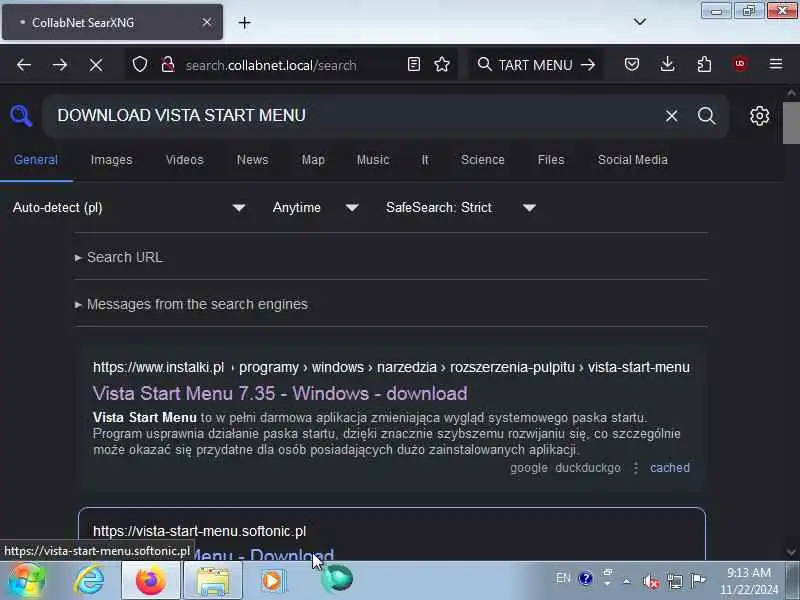Viewport: 800px width, 600px height.
Task: Open the Firefox hamburger menu
Action: (776, 64)
